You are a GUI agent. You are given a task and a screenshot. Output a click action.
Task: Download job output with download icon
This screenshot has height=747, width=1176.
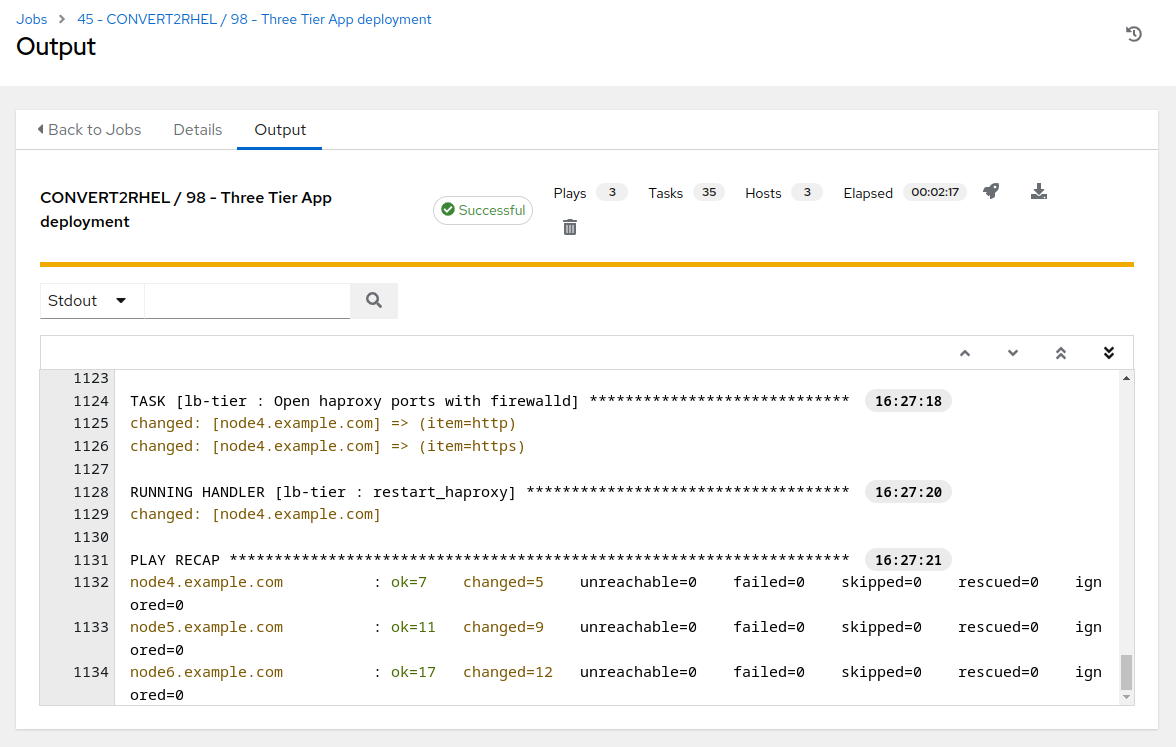tap(1038, 191)
